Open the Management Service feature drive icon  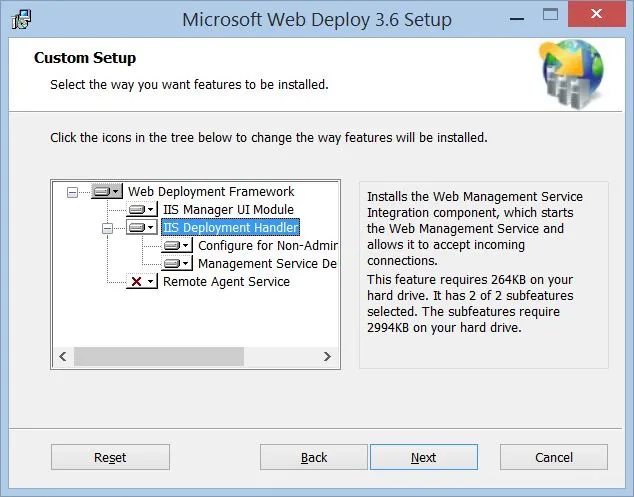click(177, 263)
